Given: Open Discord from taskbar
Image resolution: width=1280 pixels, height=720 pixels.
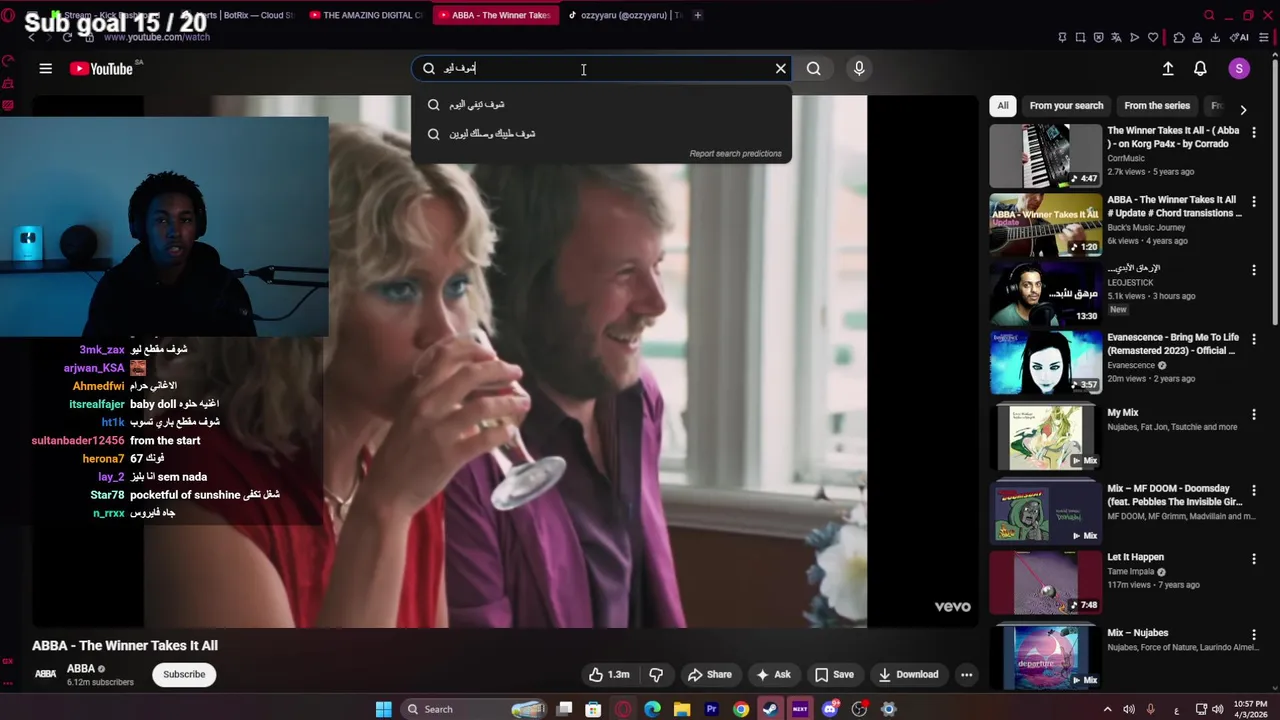Looking at the screenshot, I should (830, 709).
